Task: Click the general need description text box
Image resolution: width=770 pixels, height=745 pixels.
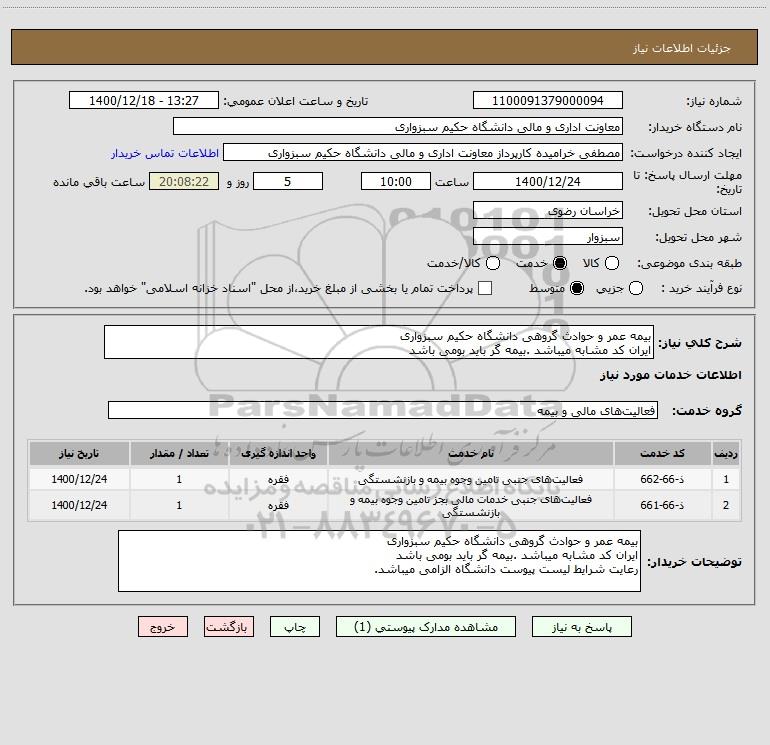Action: (x=379, y=342)
